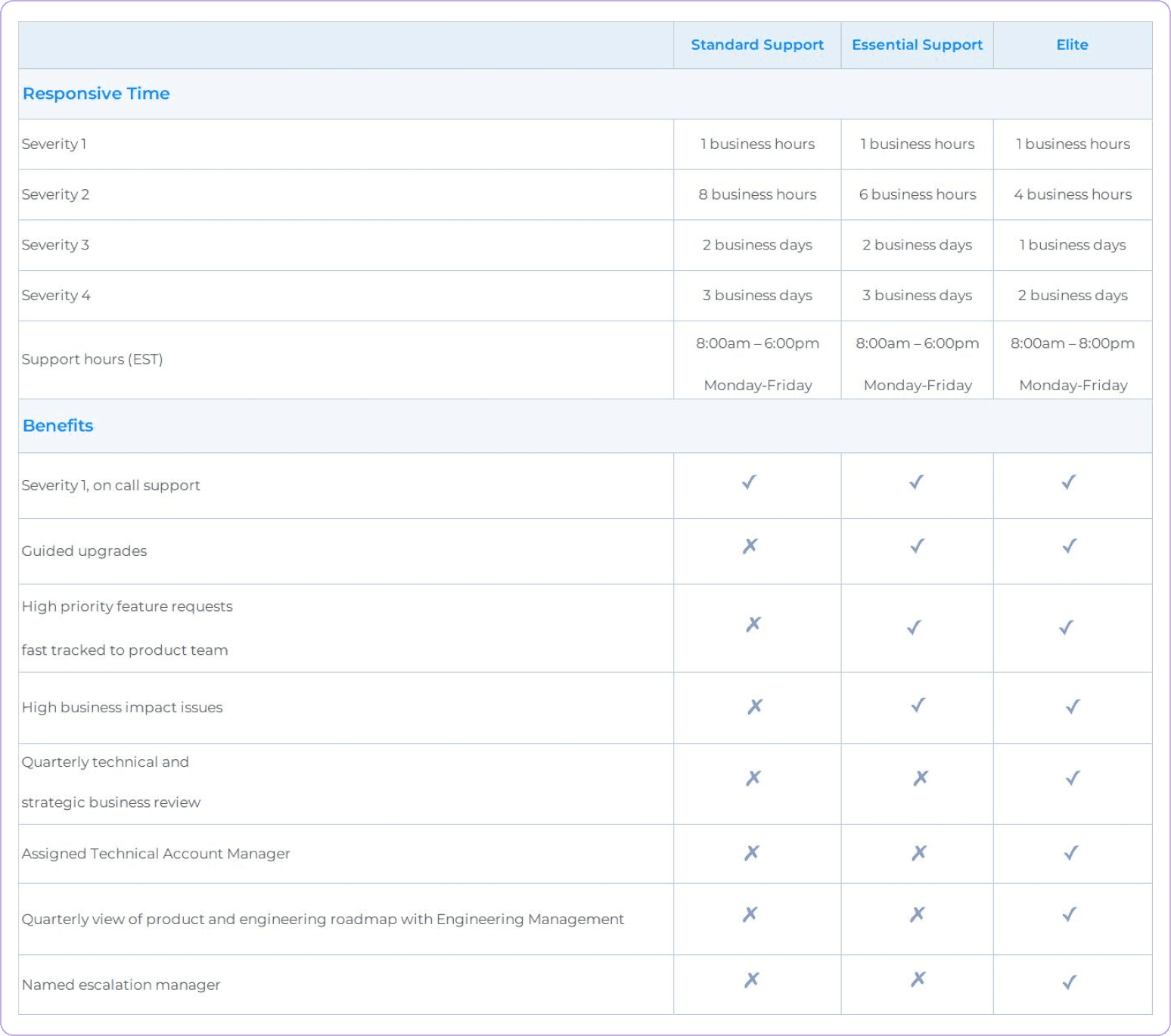
Task: Select the Standard Support column header
Action: (x=757, y=45)
